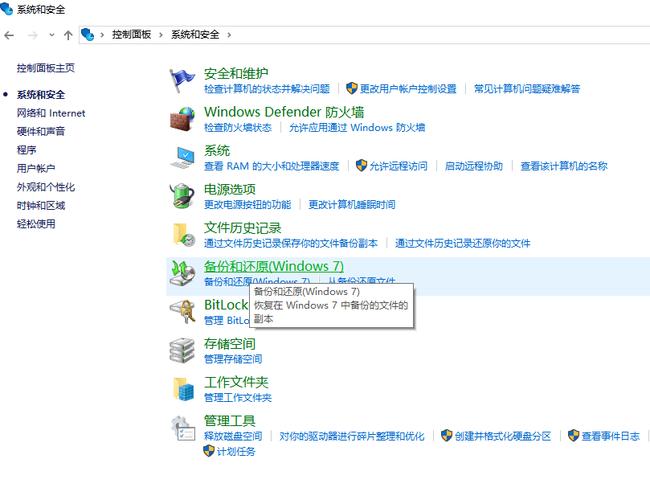Click the 查看事件日志 link
The image size is (650, 500).
tap(610, 436)
